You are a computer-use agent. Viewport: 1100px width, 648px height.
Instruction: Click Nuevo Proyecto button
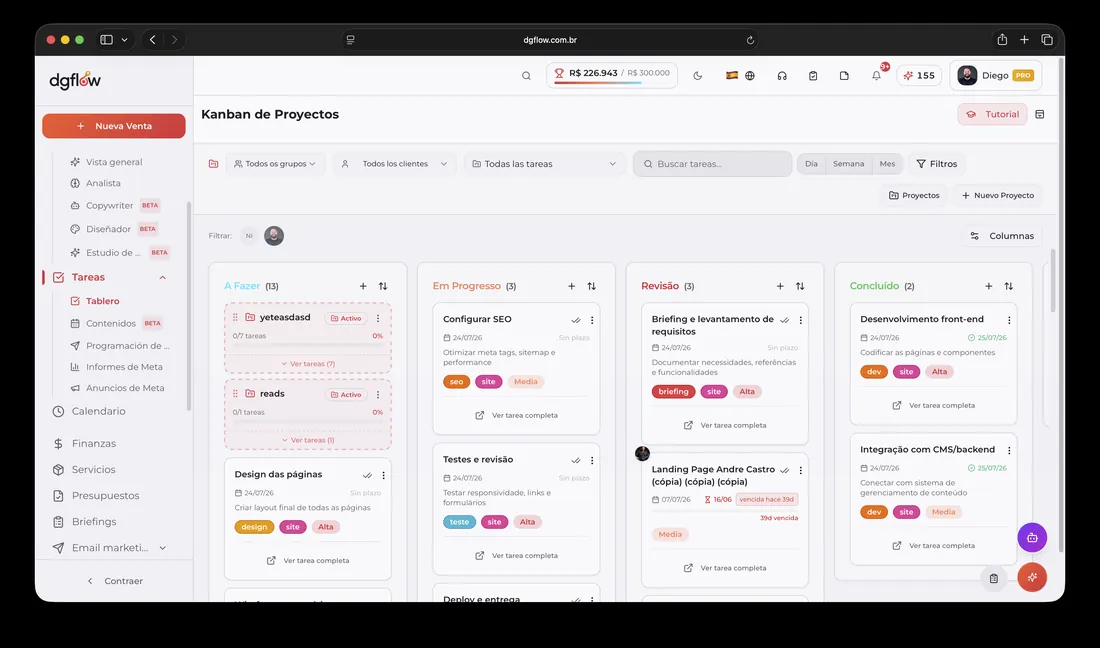coord(998,196)
